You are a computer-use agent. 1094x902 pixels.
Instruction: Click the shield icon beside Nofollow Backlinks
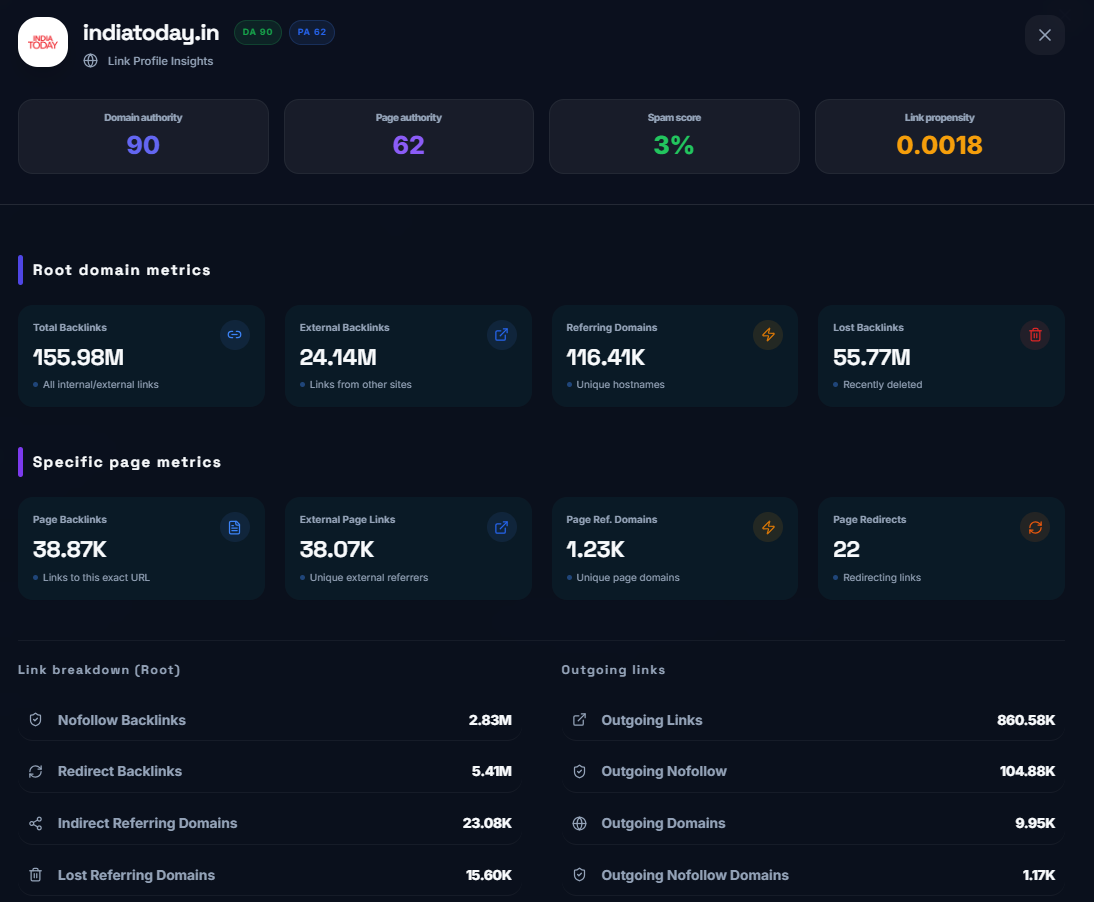(x=36, y=720)
